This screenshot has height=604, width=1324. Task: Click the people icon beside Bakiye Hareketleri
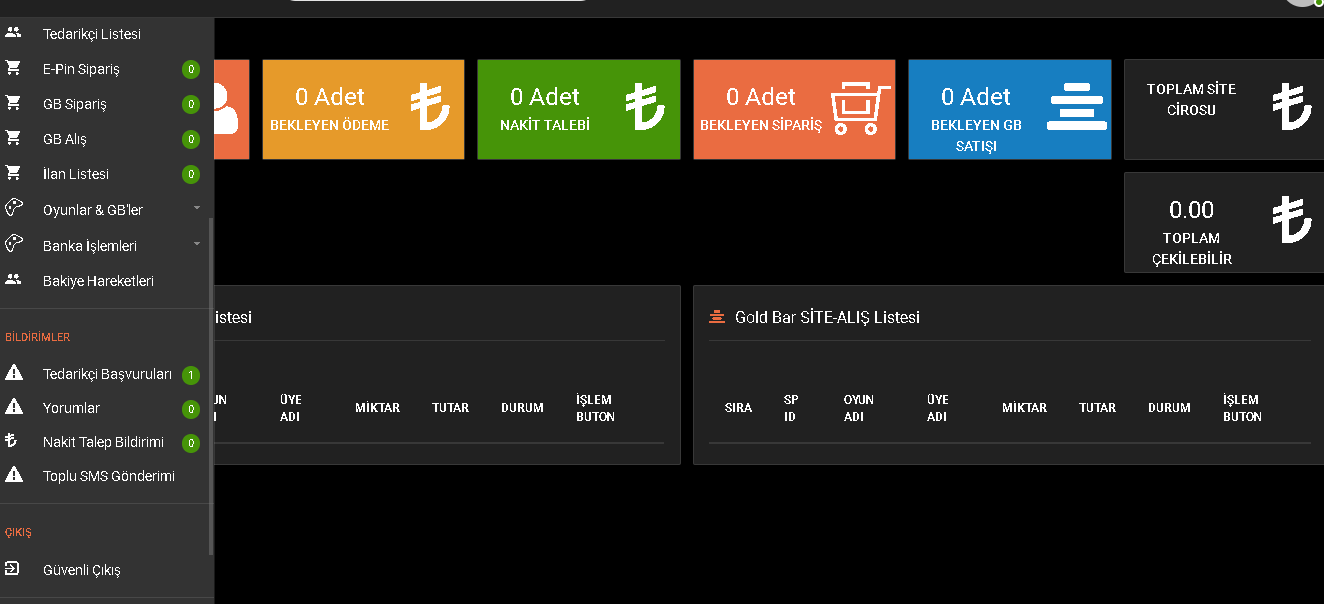(x=13, y=280)
